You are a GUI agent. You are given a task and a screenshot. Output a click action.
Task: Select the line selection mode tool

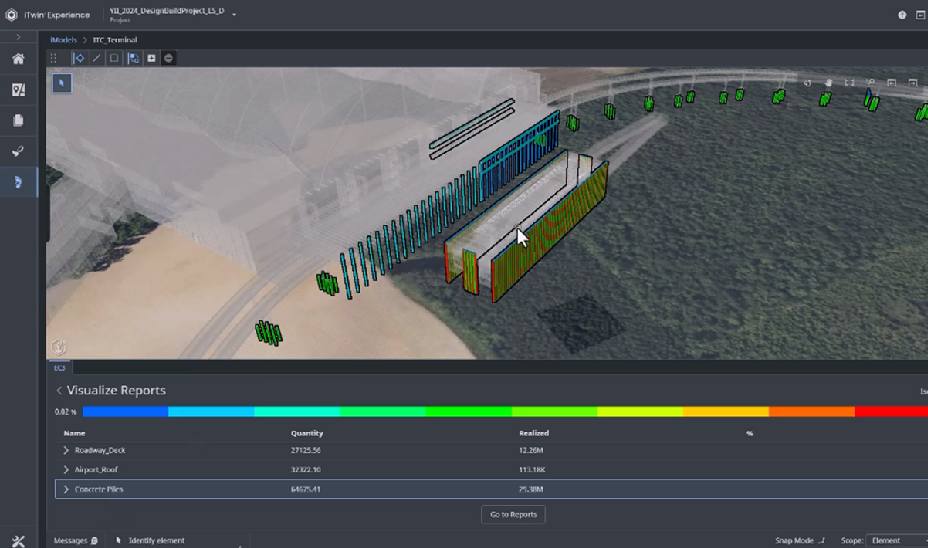[97, 58]
